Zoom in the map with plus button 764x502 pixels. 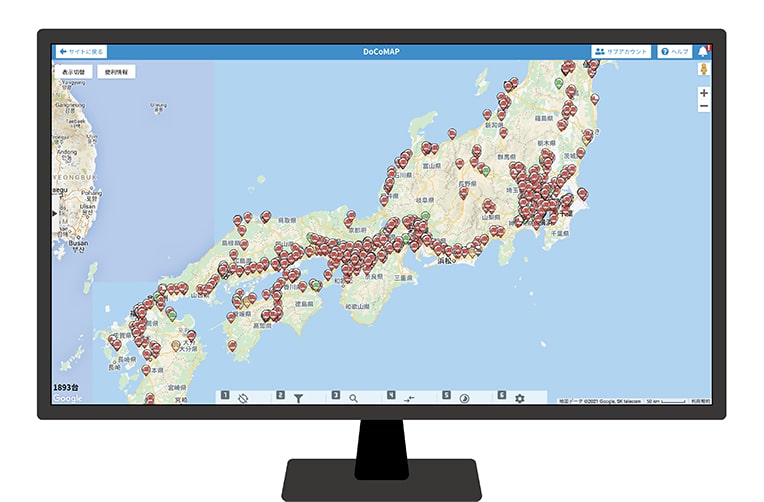click(704, 92)
